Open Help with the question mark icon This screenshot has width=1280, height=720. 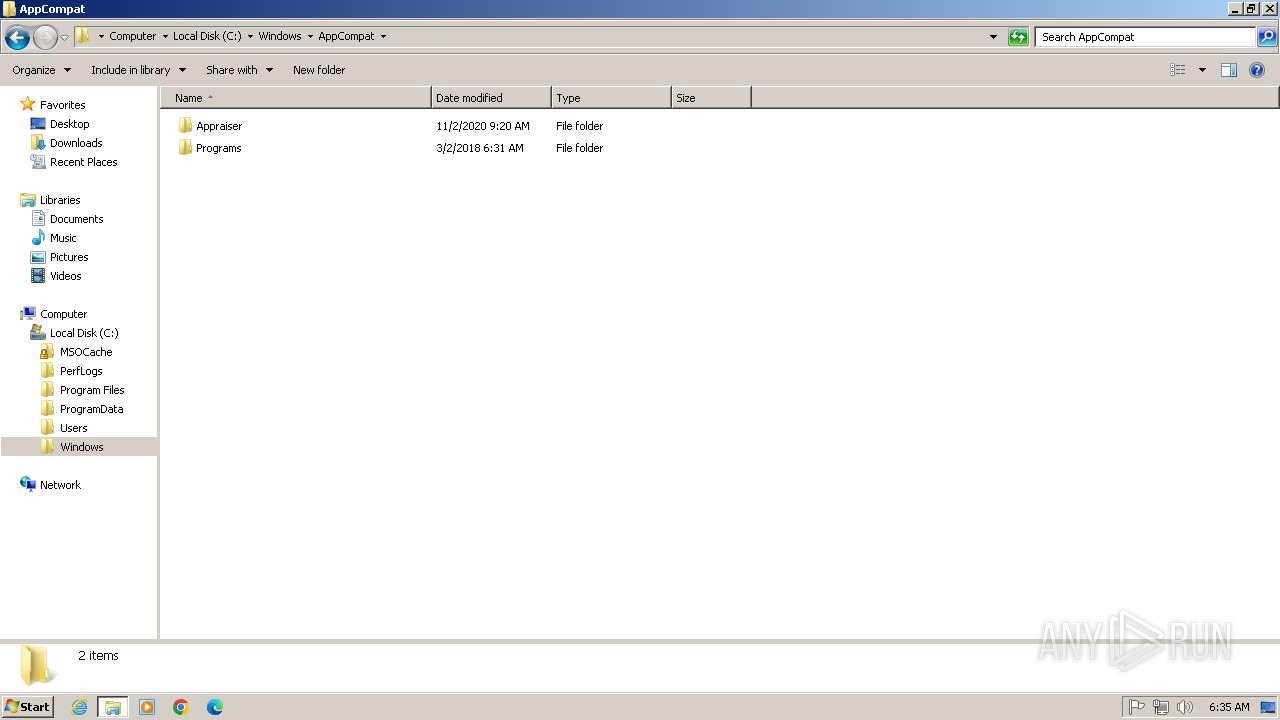(1257, 70)
